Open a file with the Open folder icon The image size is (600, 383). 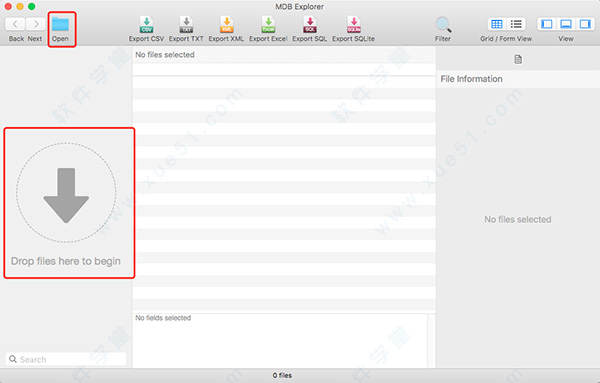click(x=60, y=24)
